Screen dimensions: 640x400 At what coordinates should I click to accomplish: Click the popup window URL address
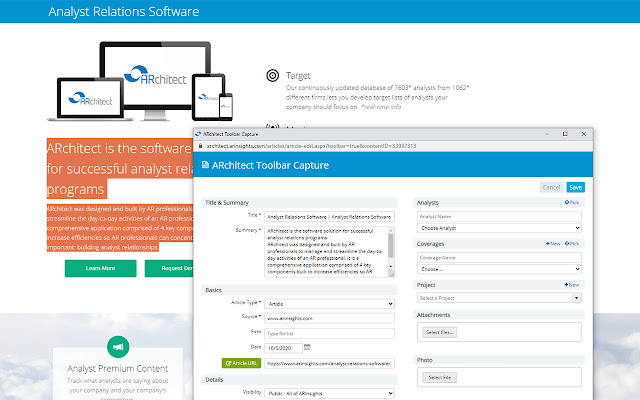tap(311, 146)
